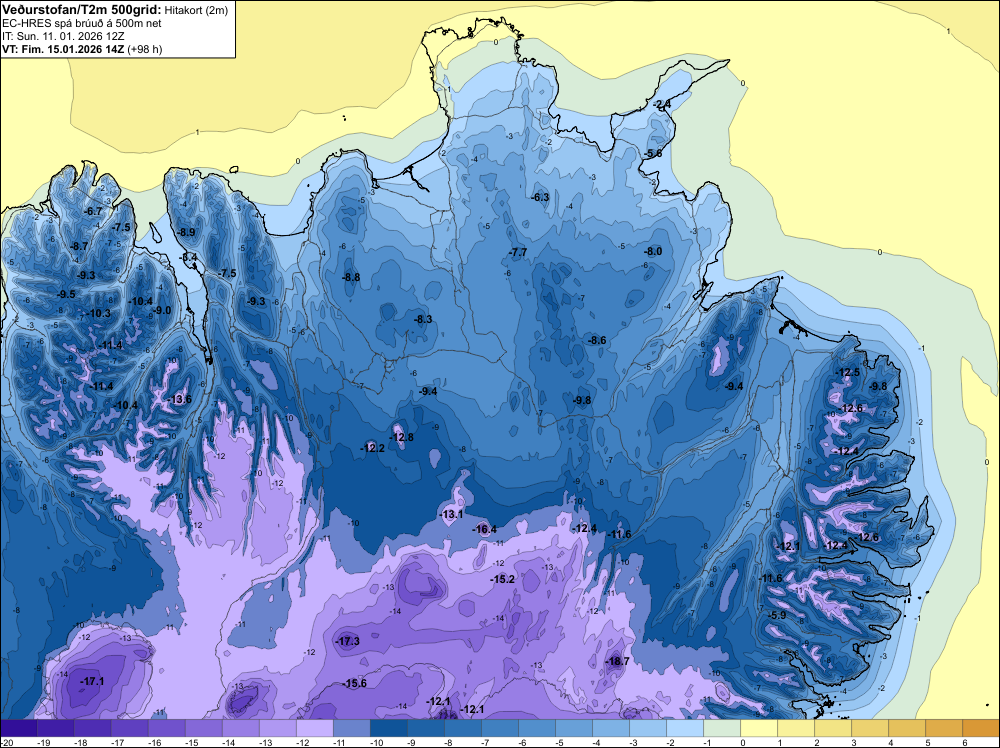Viewport: 1000px width, 748px height.
Task: Click the -17.3 temperature label
Action: 347,642
